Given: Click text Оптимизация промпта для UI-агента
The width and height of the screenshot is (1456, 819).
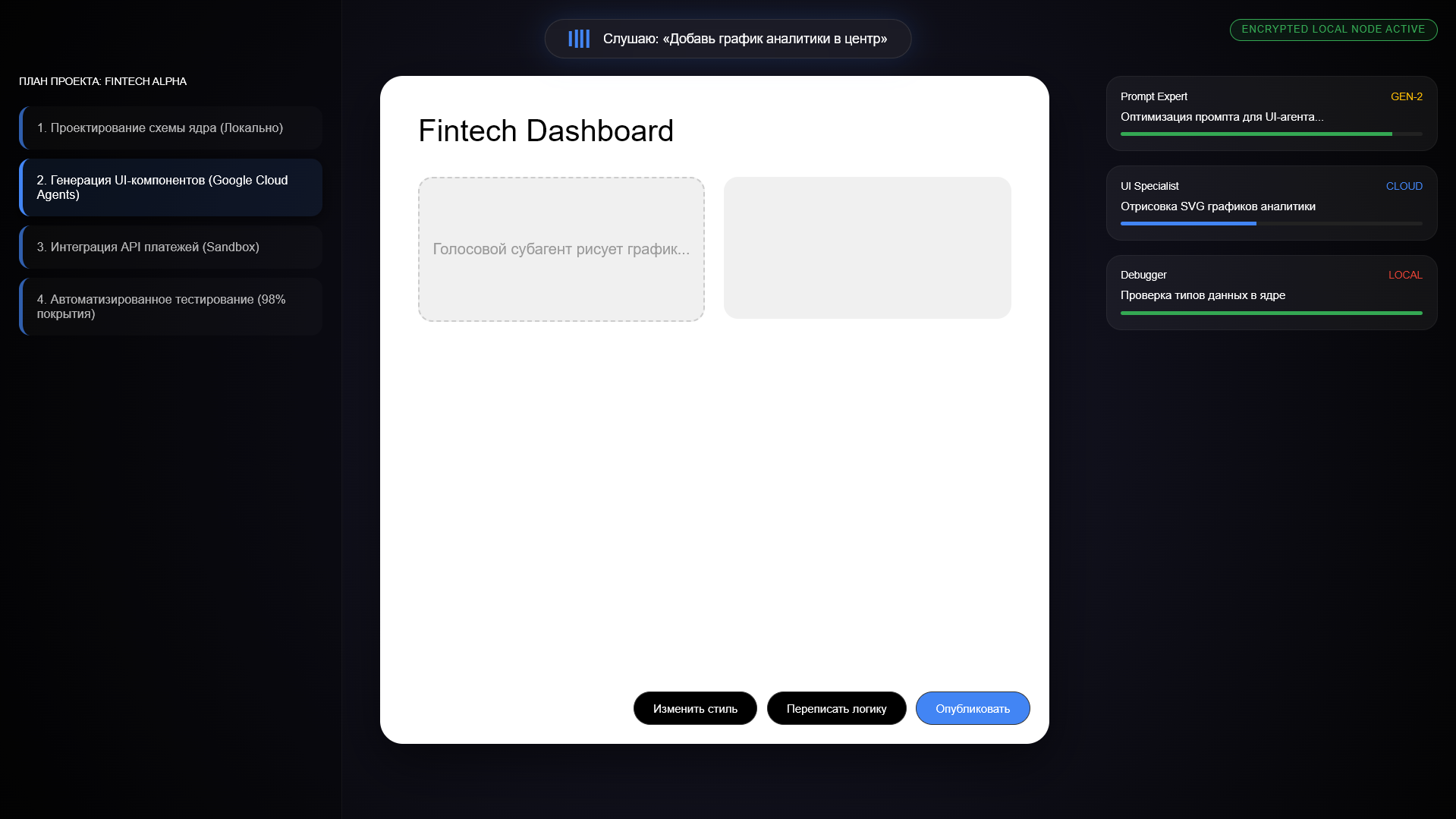Looking at the screenshot, I should pyautogui.click(x=1222, y=117).
